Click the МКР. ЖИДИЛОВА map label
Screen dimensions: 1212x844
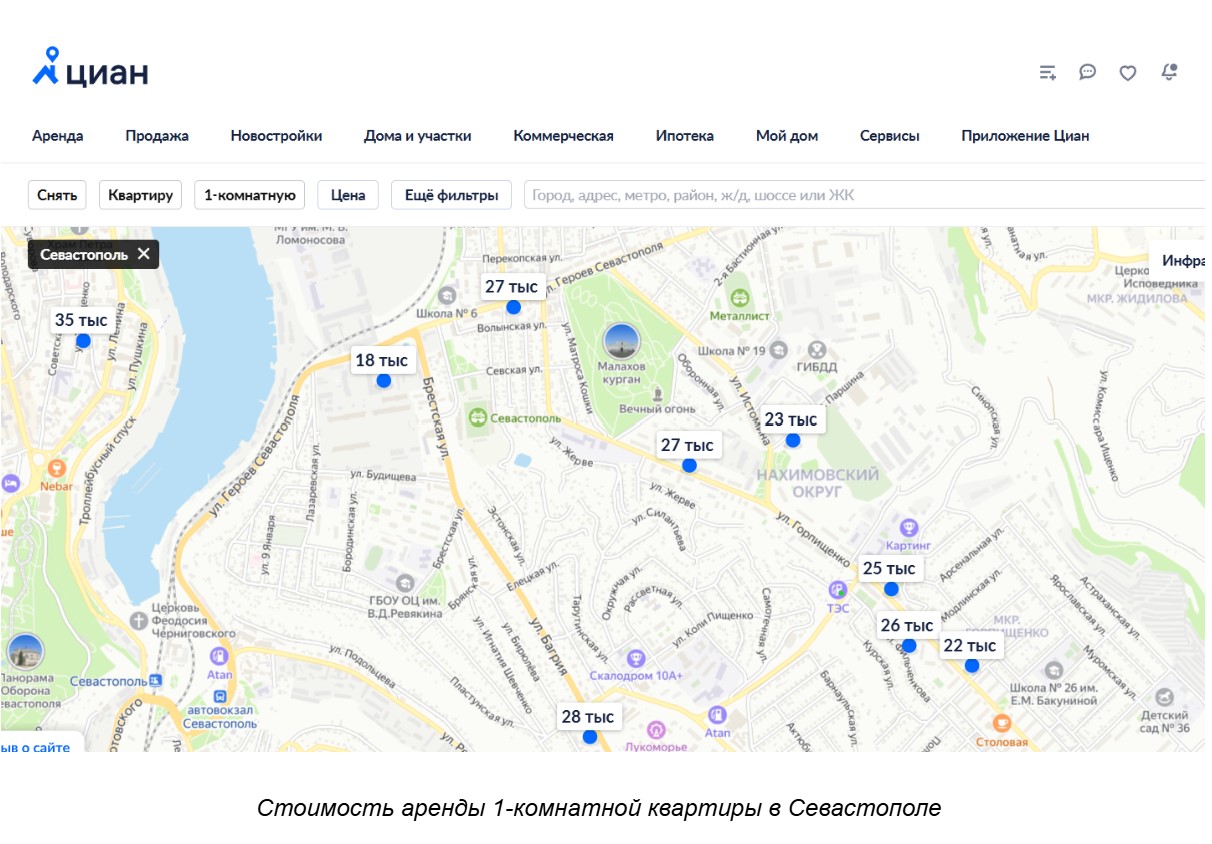(x=1137, y=298)
